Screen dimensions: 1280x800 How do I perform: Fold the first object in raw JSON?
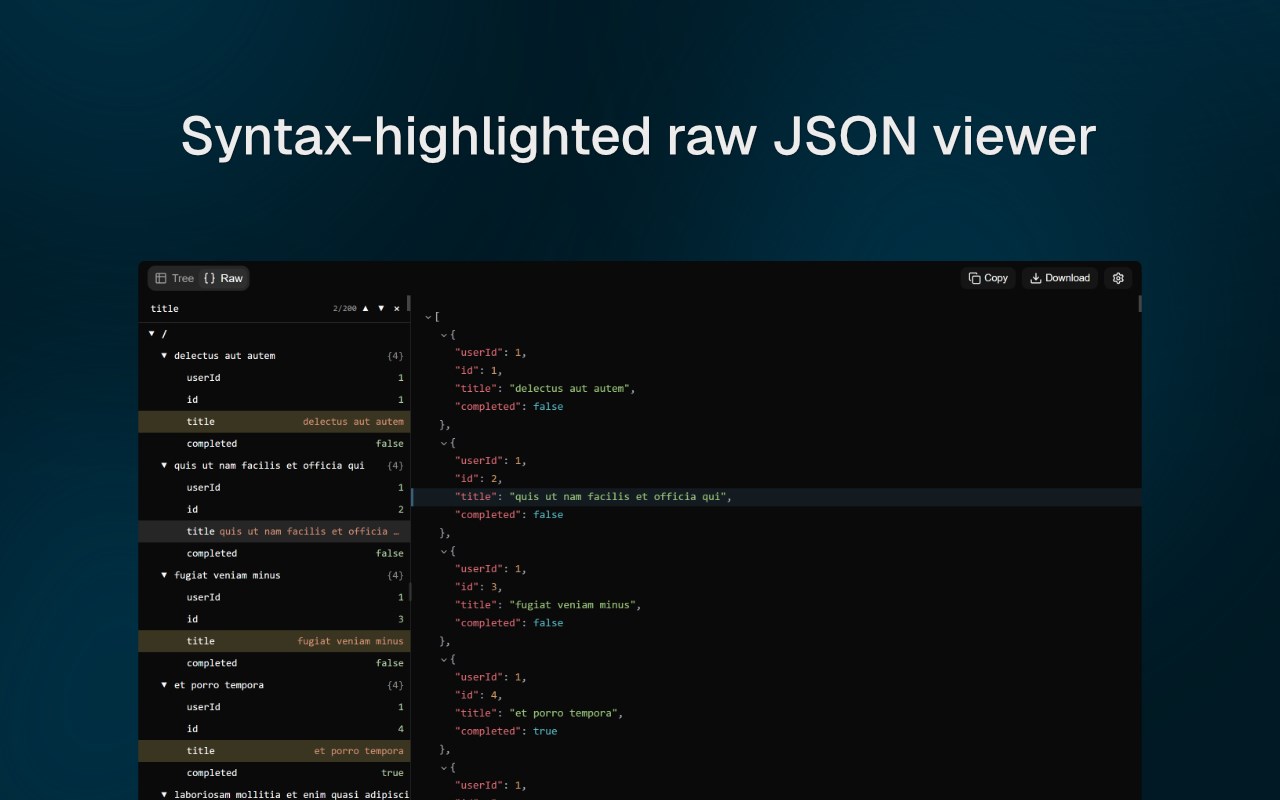(444, 335)
